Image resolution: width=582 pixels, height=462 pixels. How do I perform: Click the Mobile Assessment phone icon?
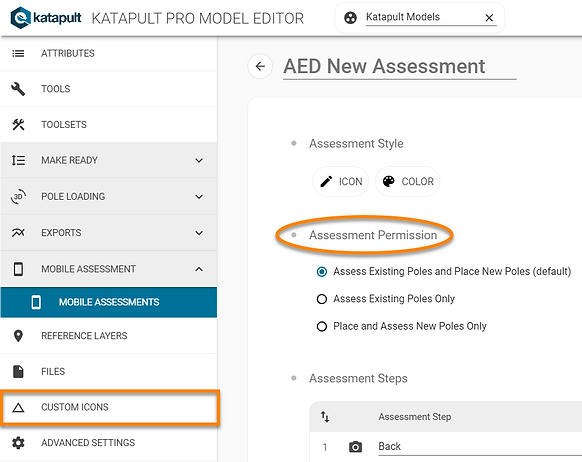[x=18, y=269]
